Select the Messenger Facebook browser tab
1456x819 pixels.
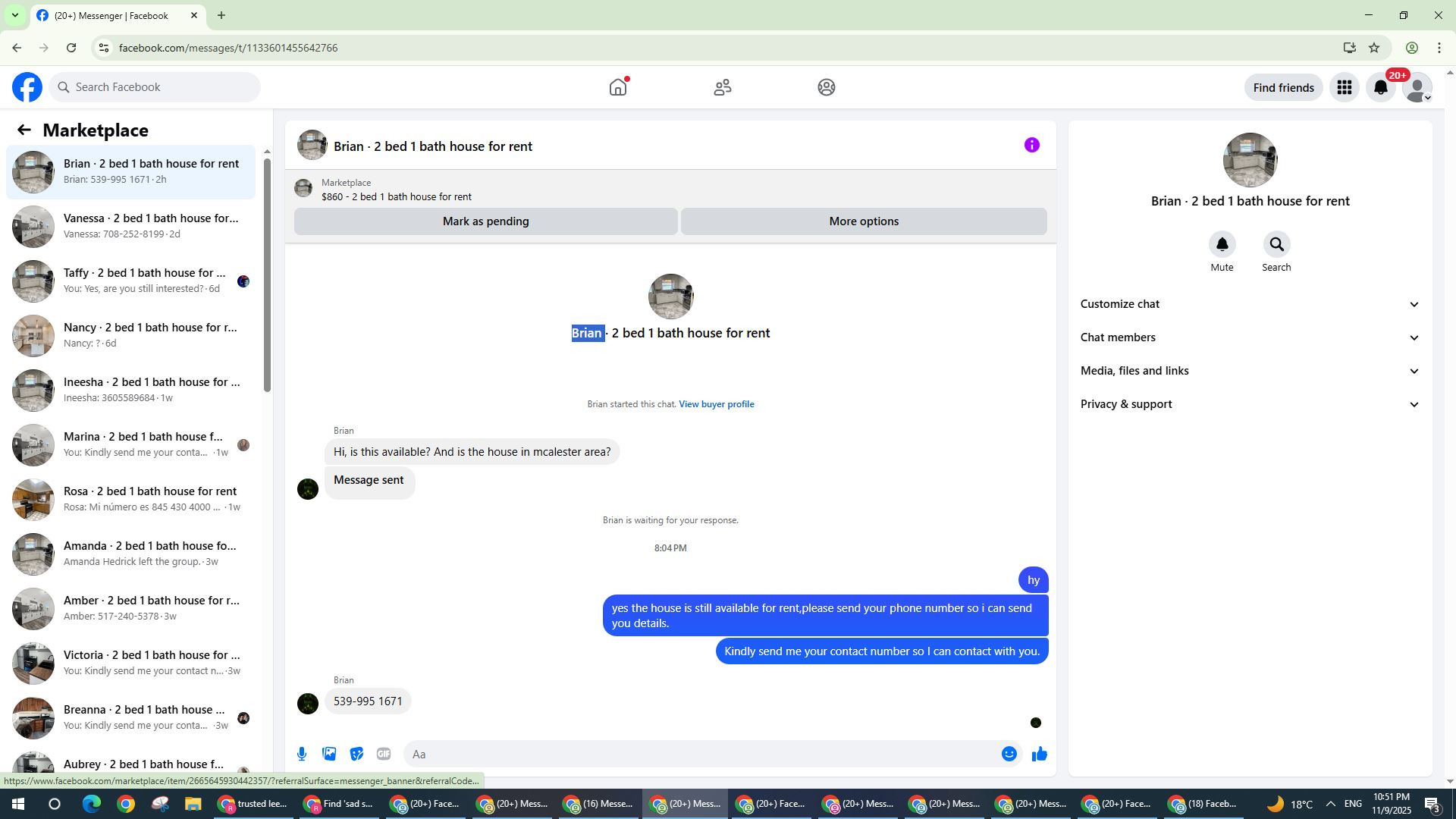point(117,15)
